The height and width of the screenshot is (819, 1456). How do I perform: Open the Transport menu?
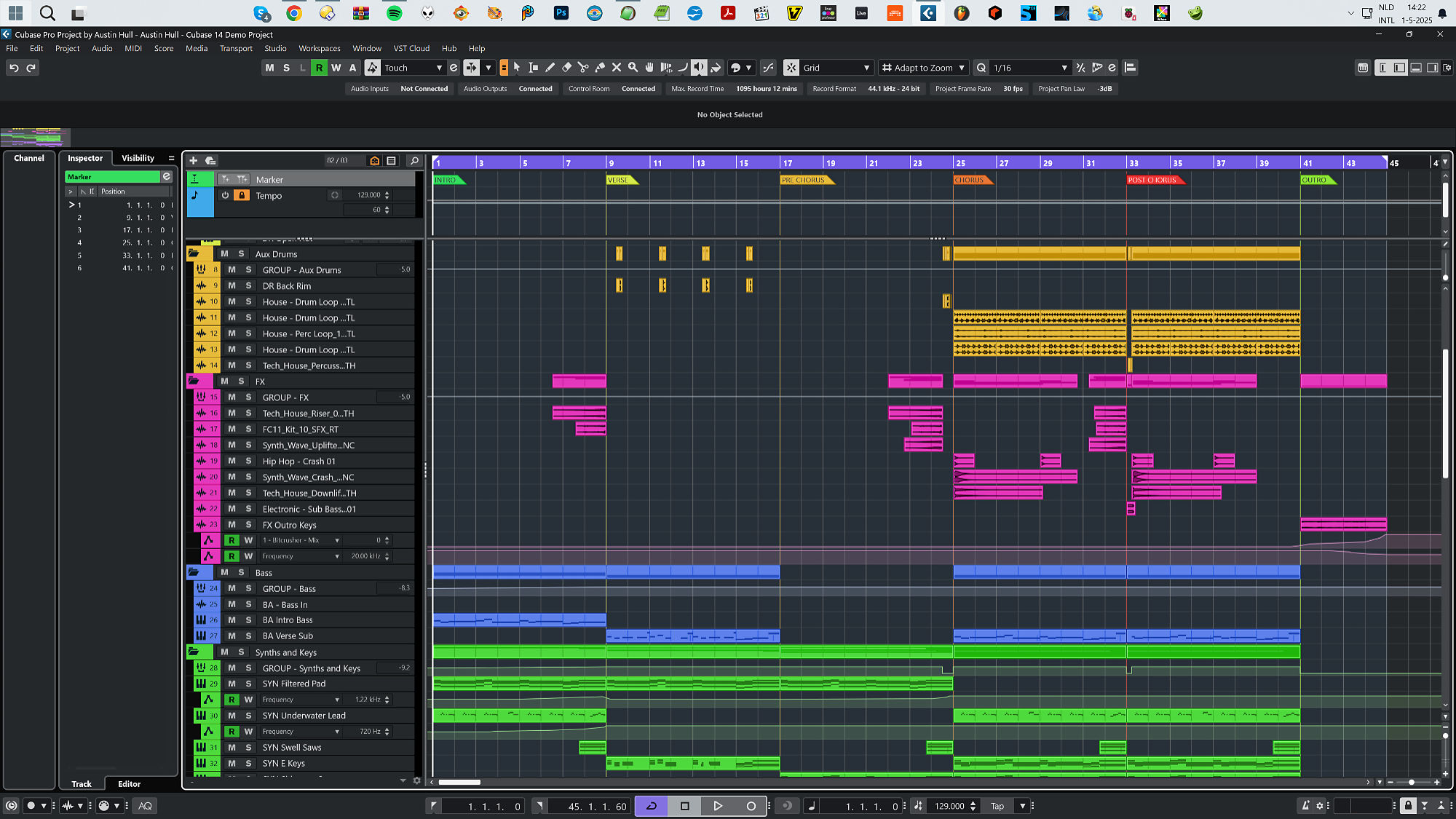[x=236, y=48]
